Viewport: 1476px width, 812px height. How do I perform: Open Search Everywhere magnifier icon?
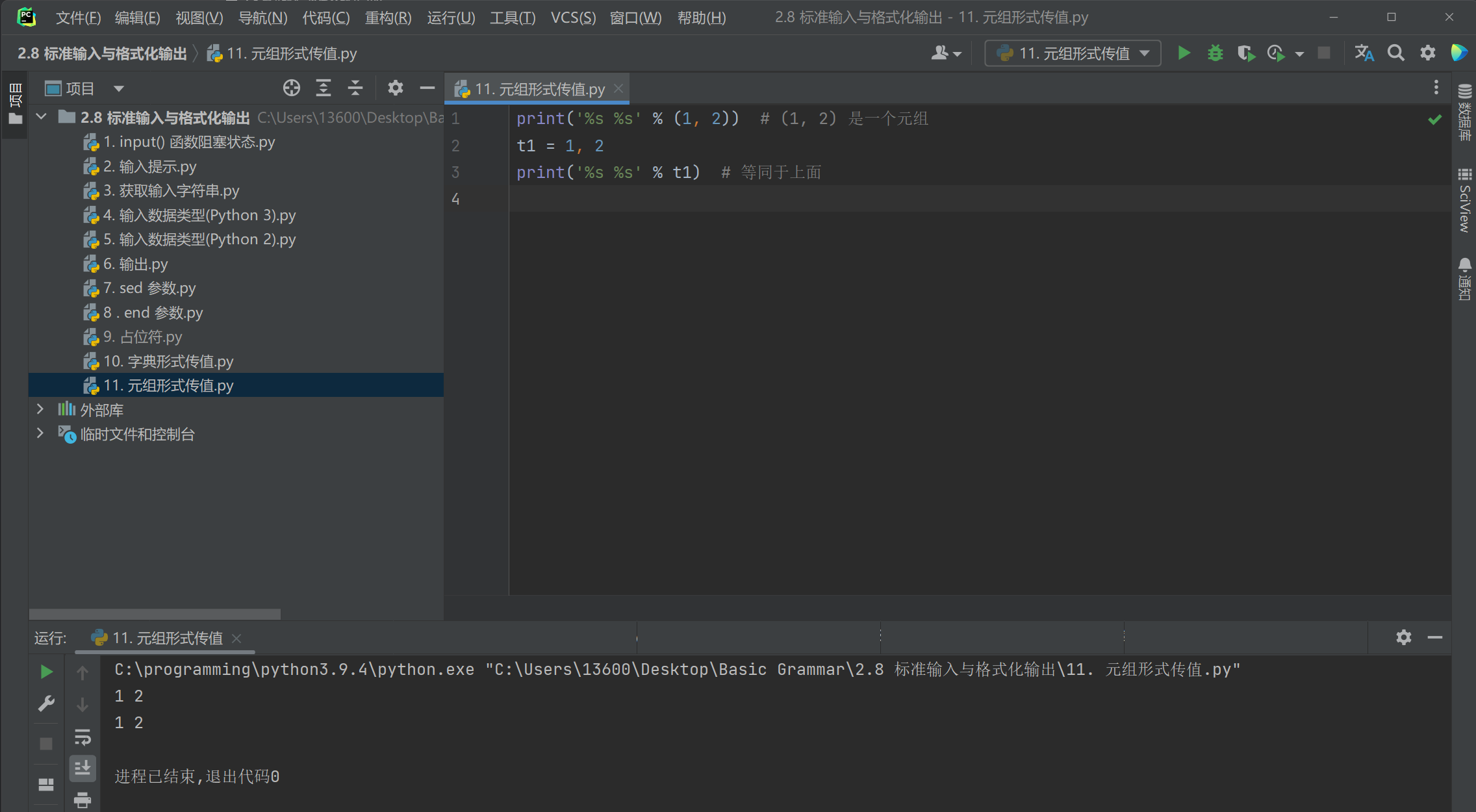(1395, 53)
